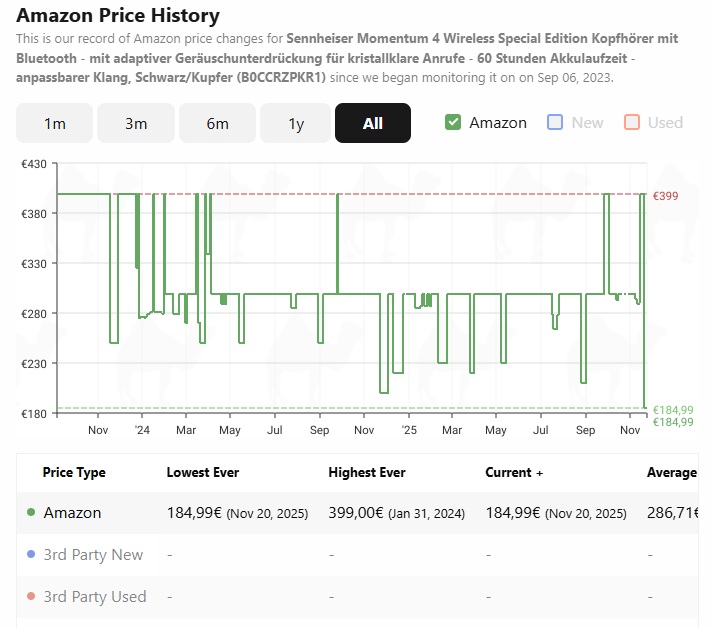This screenshot has height=628, width=712.
Task: Click the '25 x-axis label
Action: (x=409, y=430)
